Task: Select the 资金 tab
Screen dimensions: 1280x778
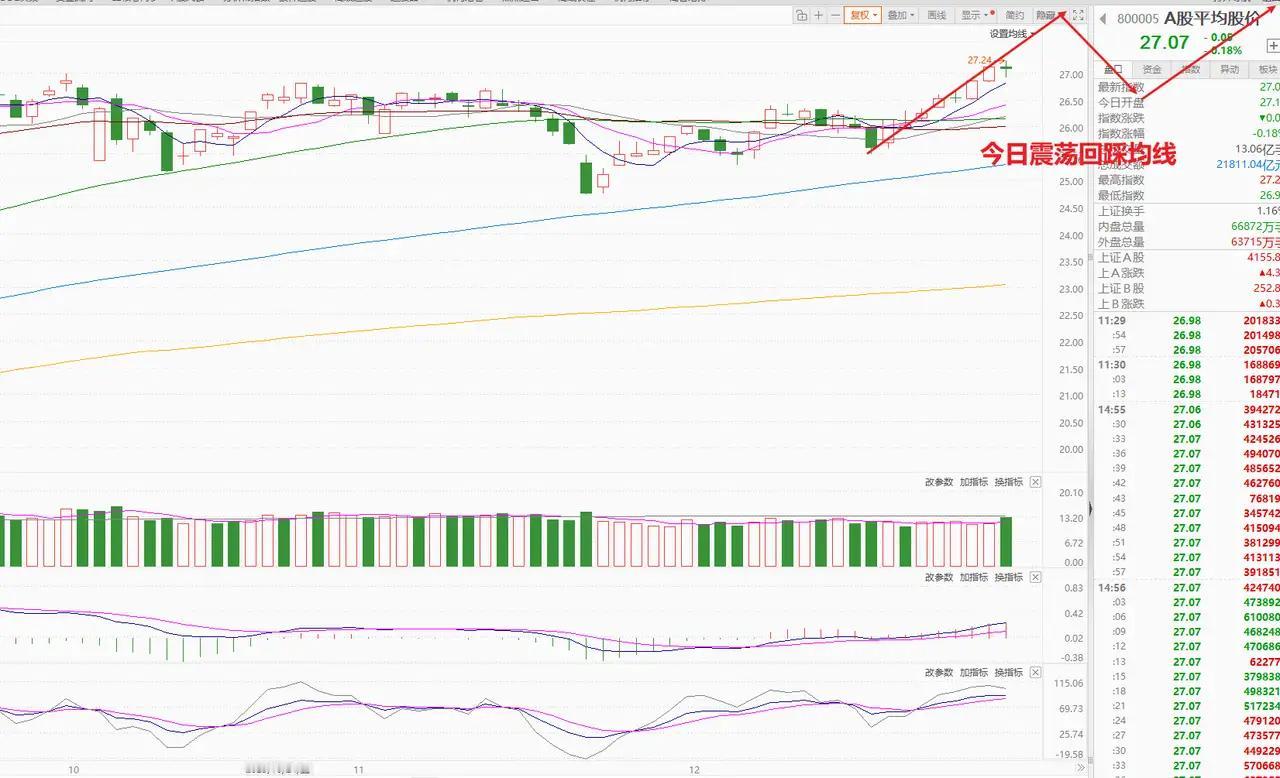Action: pos(1152,69)
